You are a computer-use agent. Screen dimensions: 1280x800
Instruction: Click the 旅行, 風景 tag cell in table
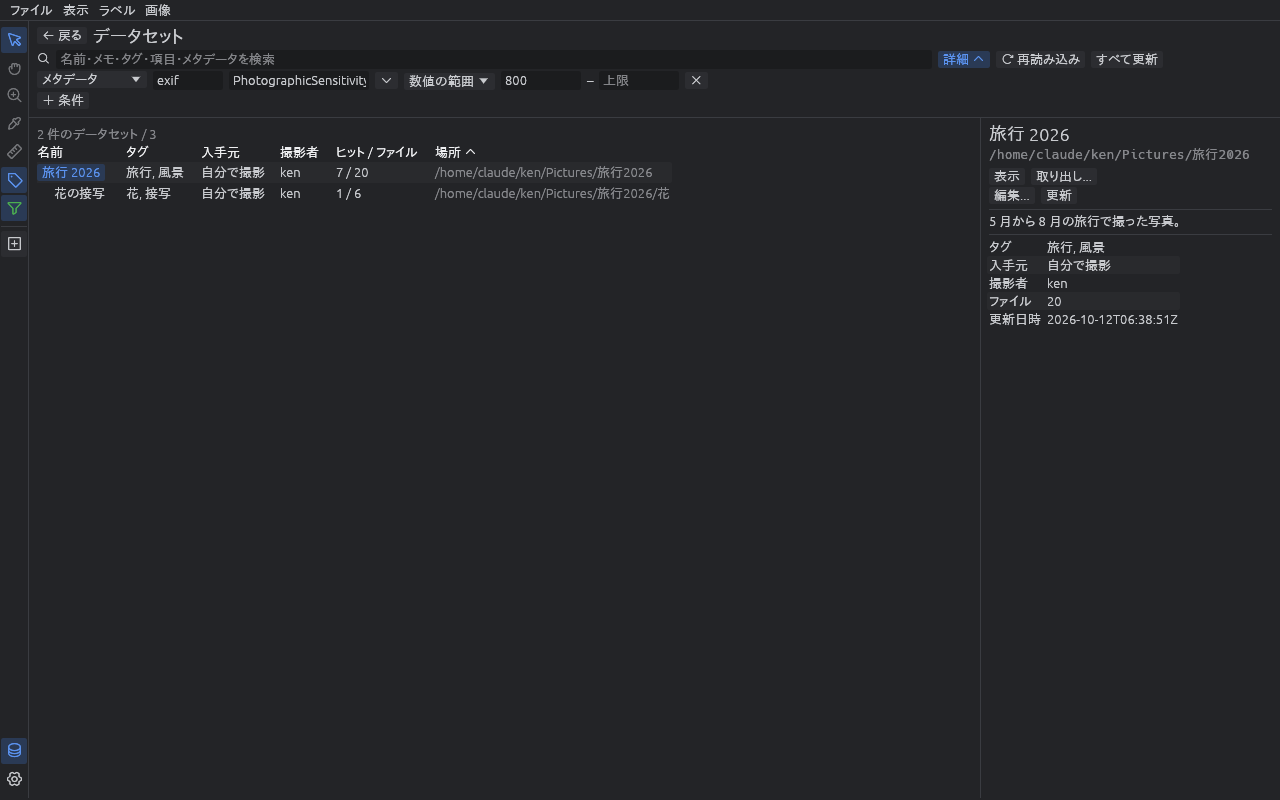click(155, 173)
